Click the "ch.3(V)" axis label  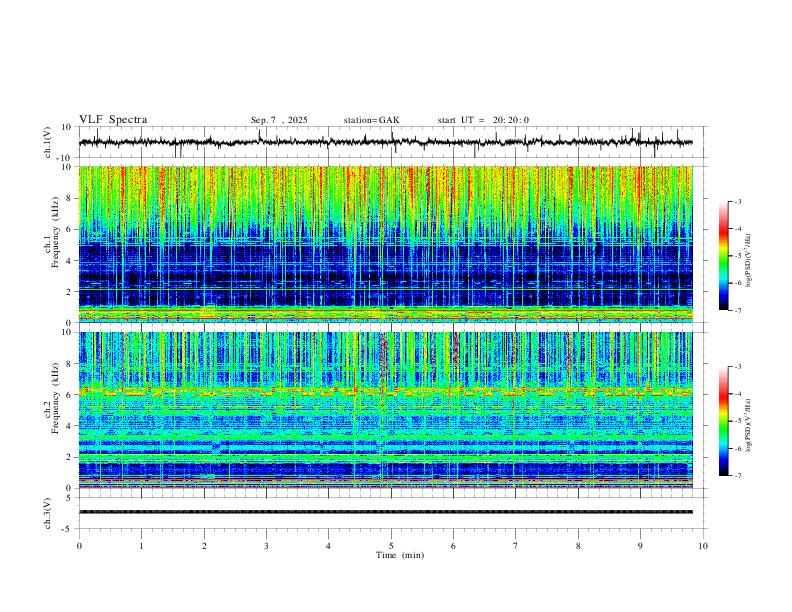point(48,513)
